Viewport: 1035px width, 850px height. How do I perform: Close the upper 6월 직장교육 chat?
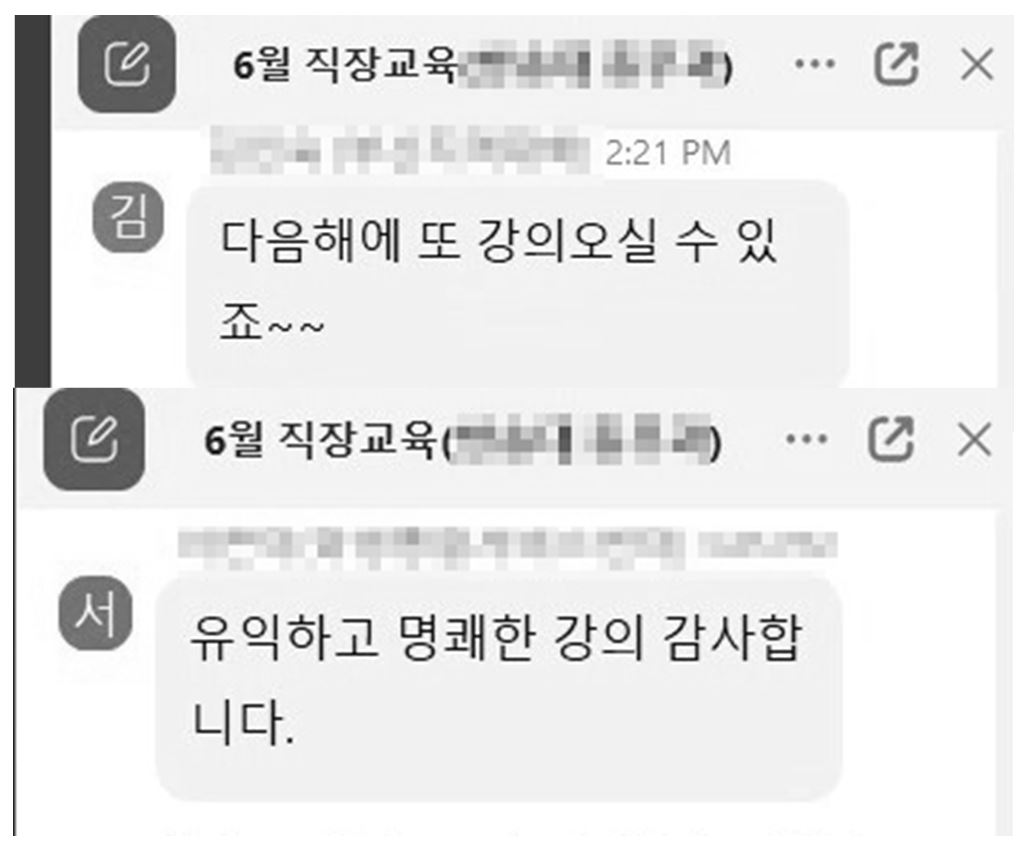977,65
